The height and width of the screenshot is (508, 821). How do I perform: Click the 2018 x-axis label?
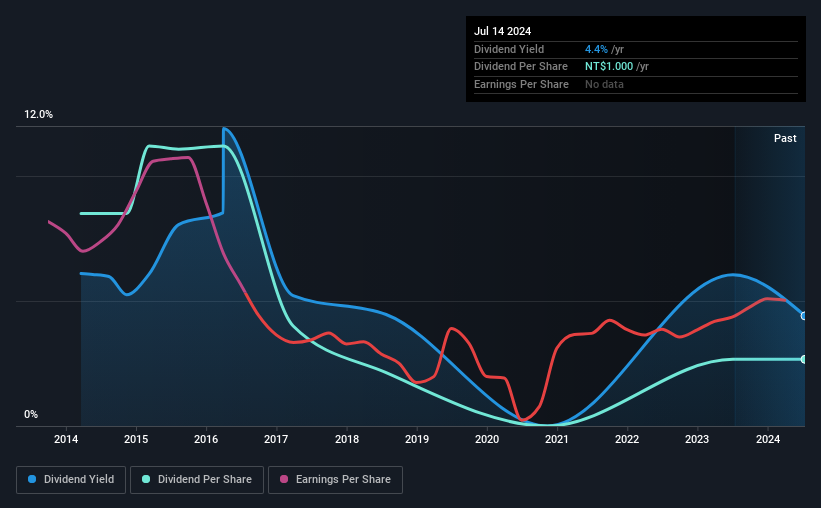[x=347, y=439]
